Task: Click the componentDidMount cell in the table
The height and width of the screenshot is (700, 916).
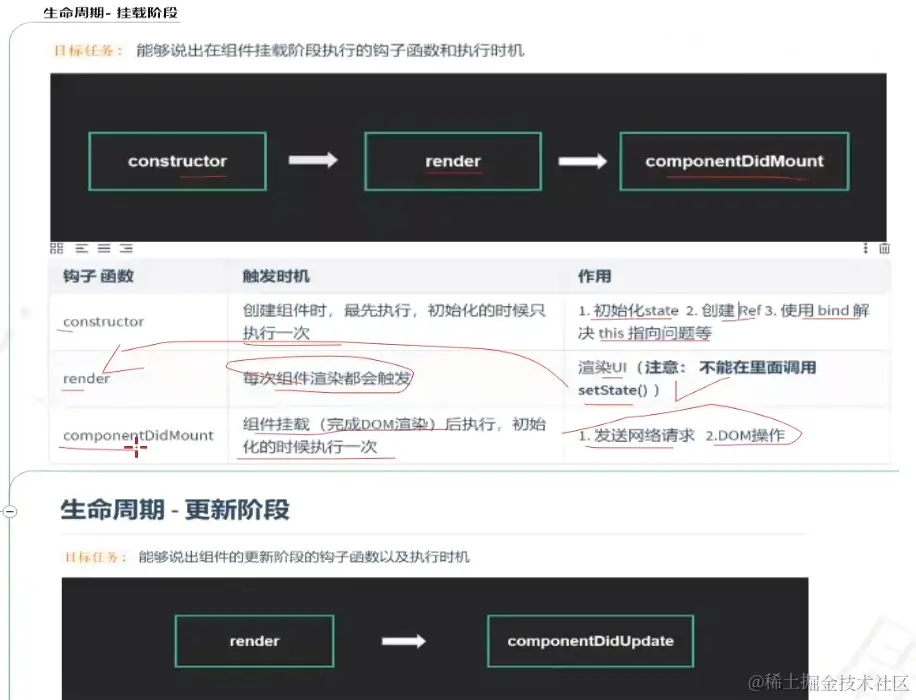Action: [x=139, y=436]
